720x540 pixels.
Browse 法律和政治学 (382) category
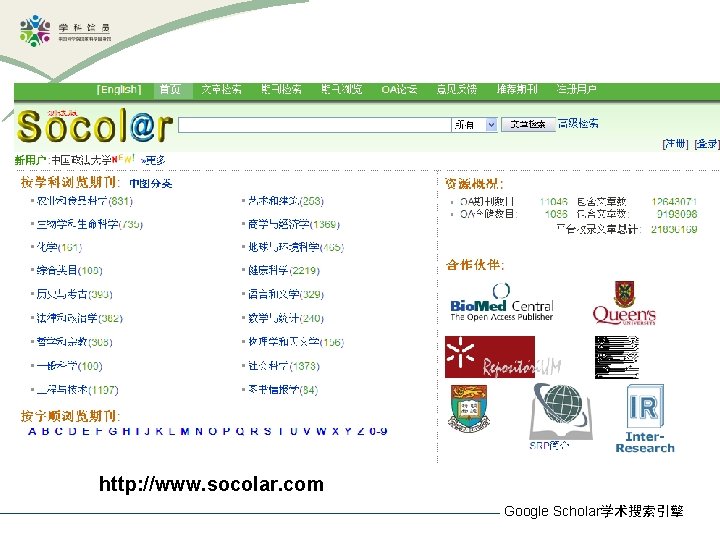point(79,318)
